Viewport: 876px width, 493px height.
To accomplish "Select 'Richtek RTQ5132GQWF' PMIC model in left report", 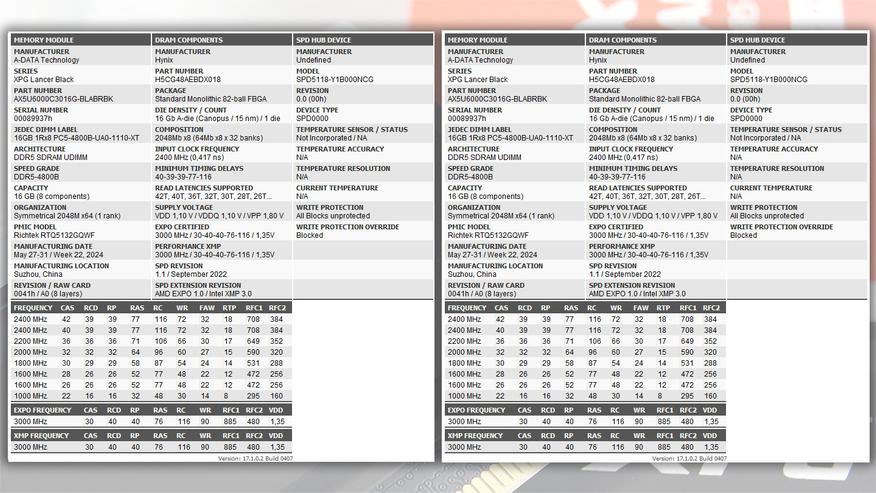I will click(54, 235).
